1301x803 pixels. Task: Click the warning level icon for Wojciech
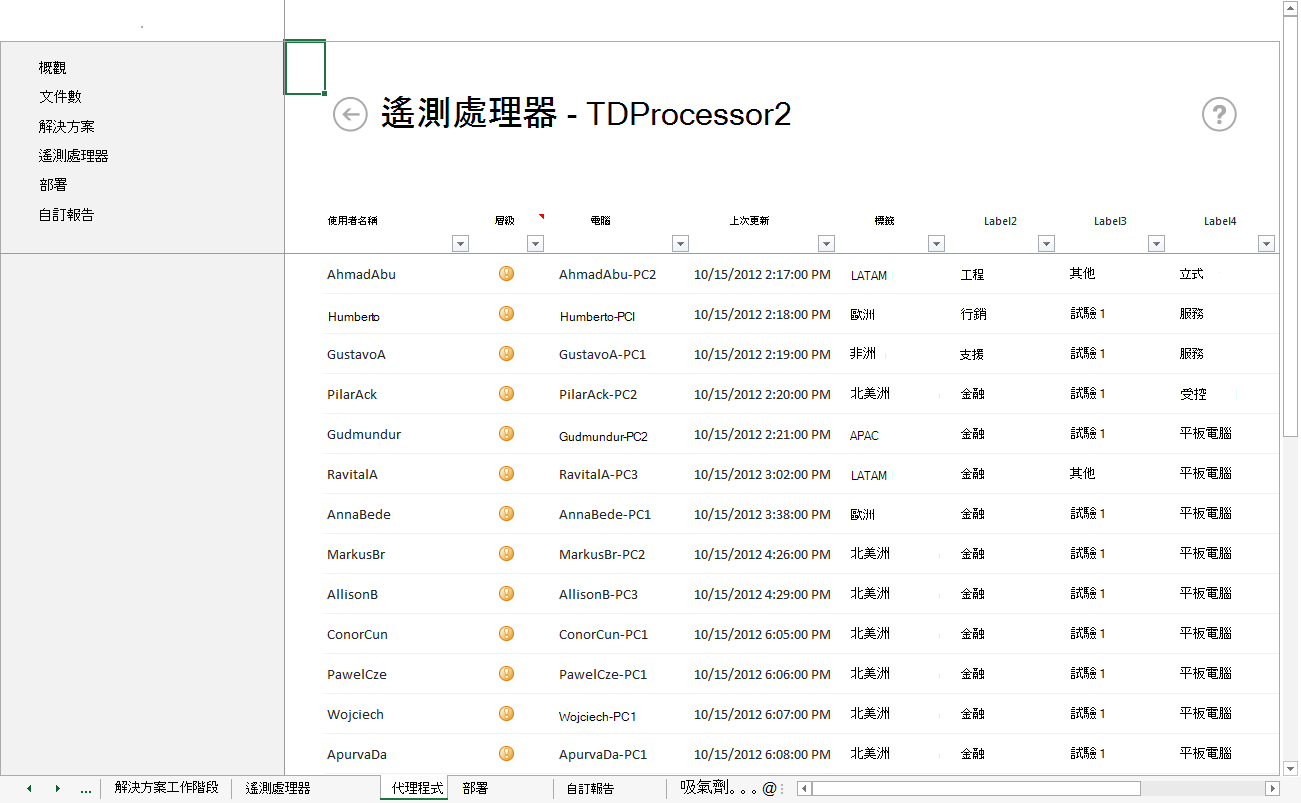tap(506, 713)
